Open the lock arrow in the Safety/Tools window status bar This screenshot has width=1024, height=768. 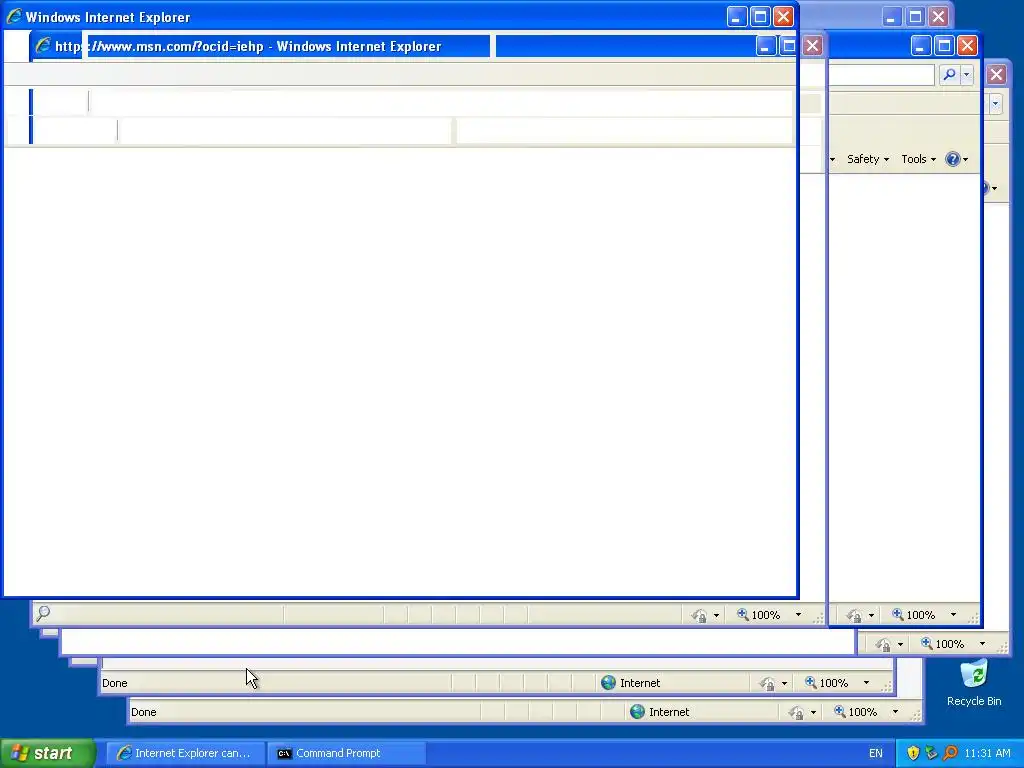[x=871, y=615]
